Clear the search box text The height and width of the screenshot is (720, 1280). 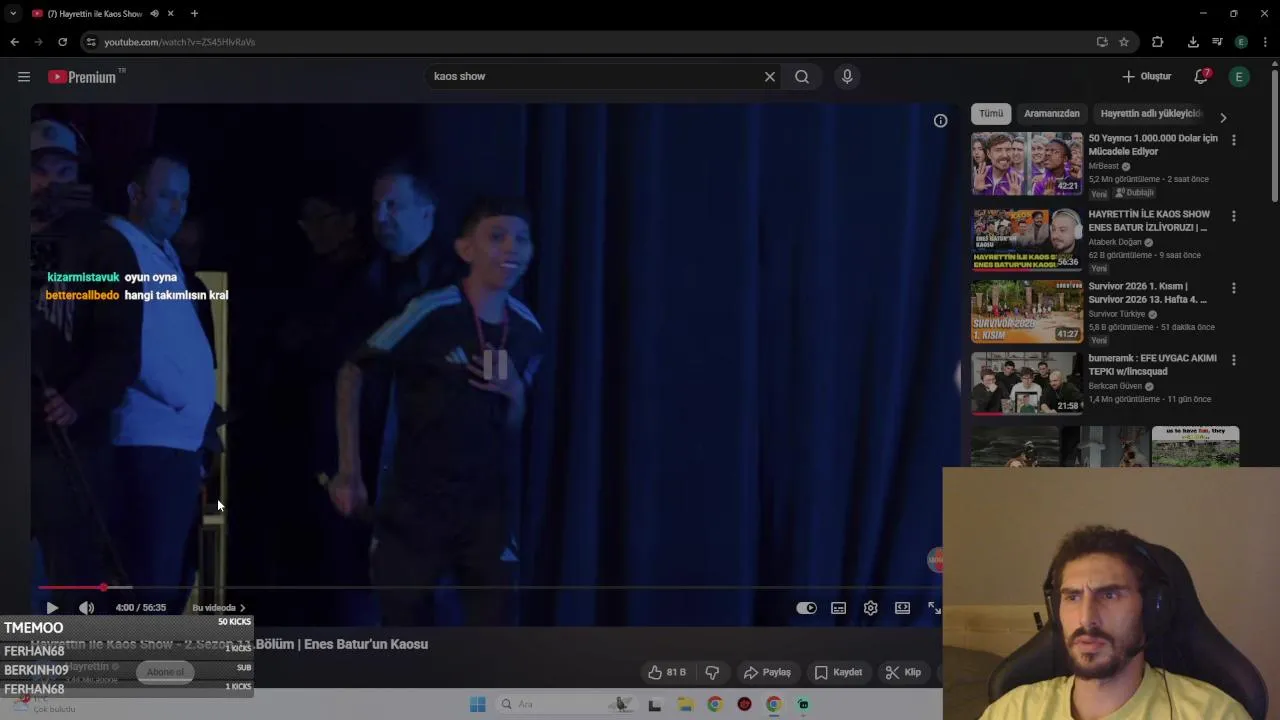770,77
